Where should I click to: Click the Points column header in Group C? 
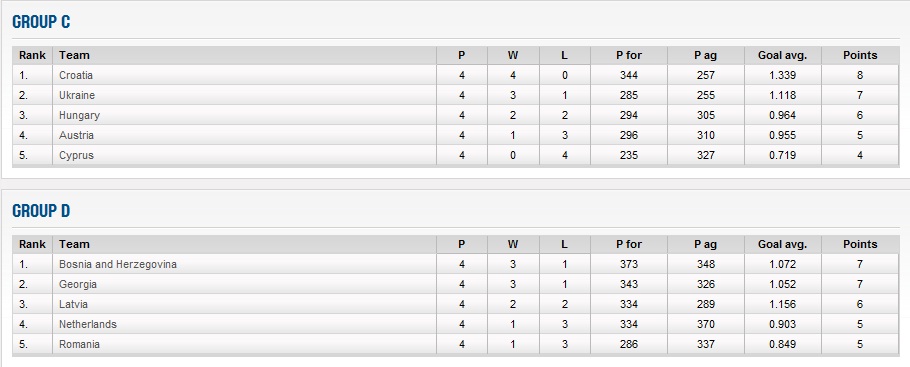860,55
